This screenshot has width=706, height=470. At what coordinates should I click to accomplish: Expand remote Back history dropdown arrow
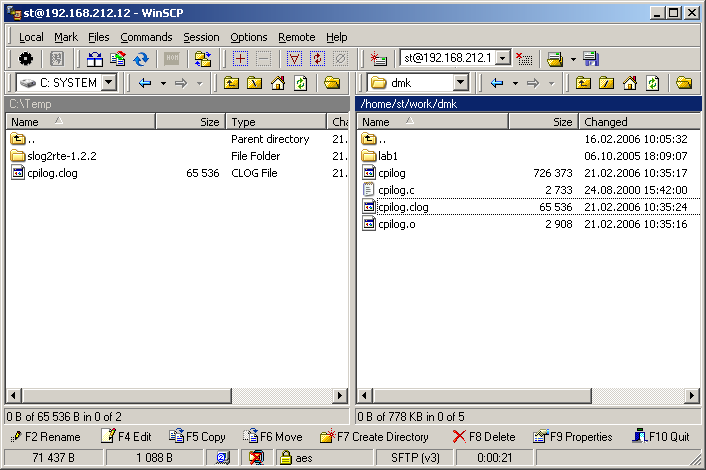click(x=515, y=83)
